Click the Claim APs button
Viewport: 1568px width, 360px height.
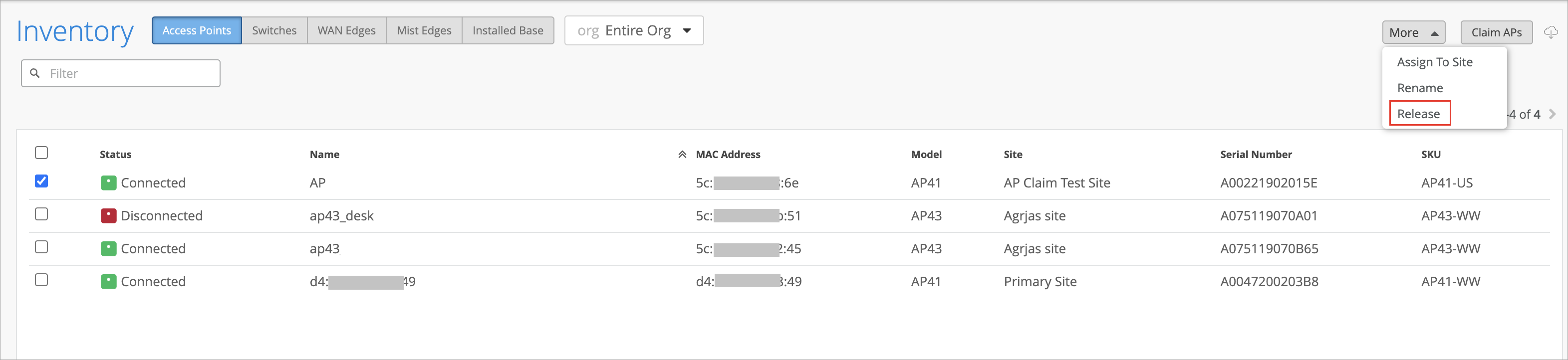1496,32
